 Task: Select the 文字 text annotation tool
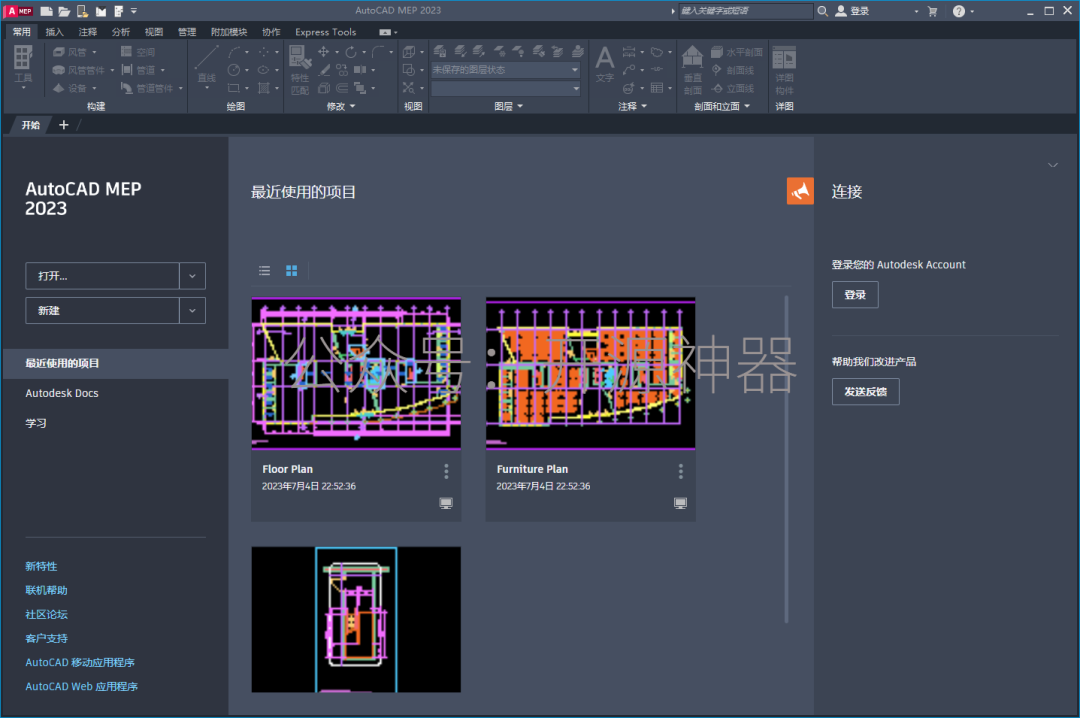pyautogui.click(x=605, y=65)
